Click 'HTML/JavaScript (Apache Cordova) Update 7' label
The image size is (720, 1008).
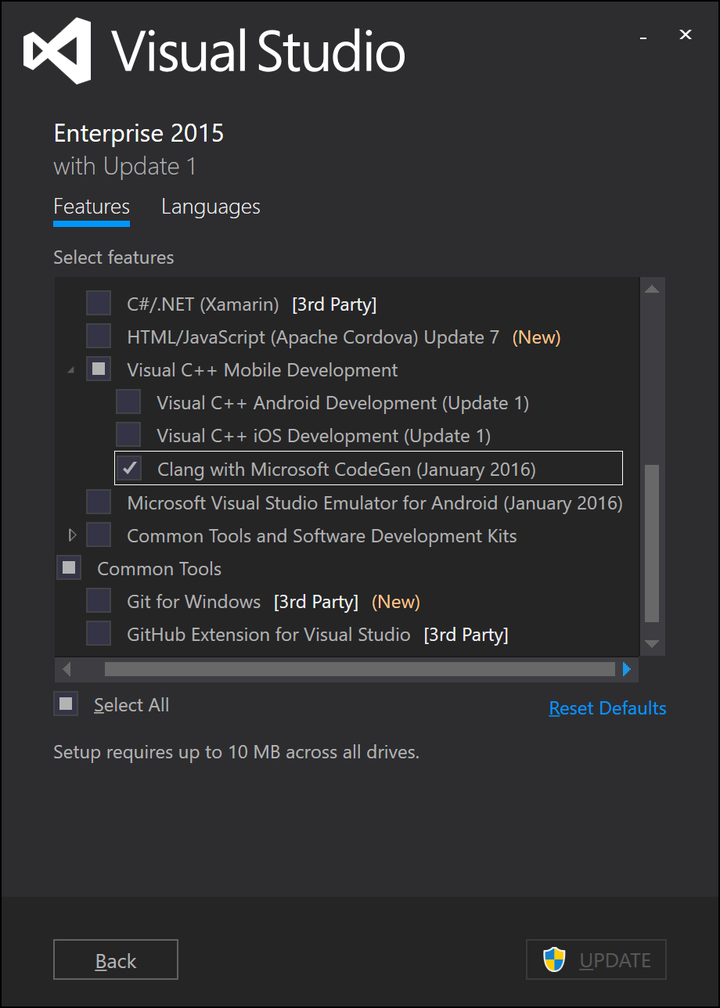313,338
